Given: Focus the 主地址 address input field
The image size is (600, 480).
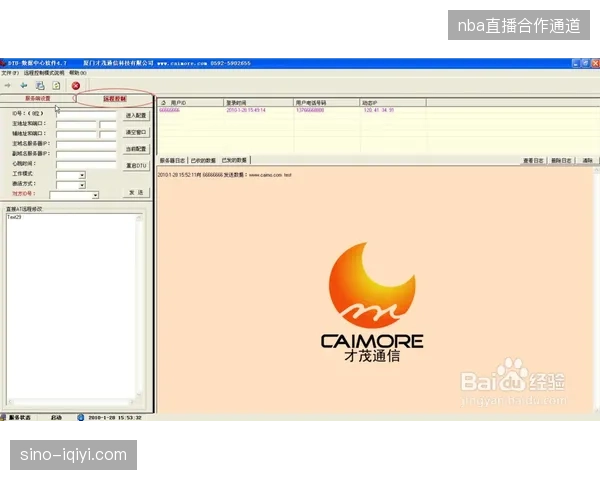Looking at the screenshot, I should pos(77,124).
